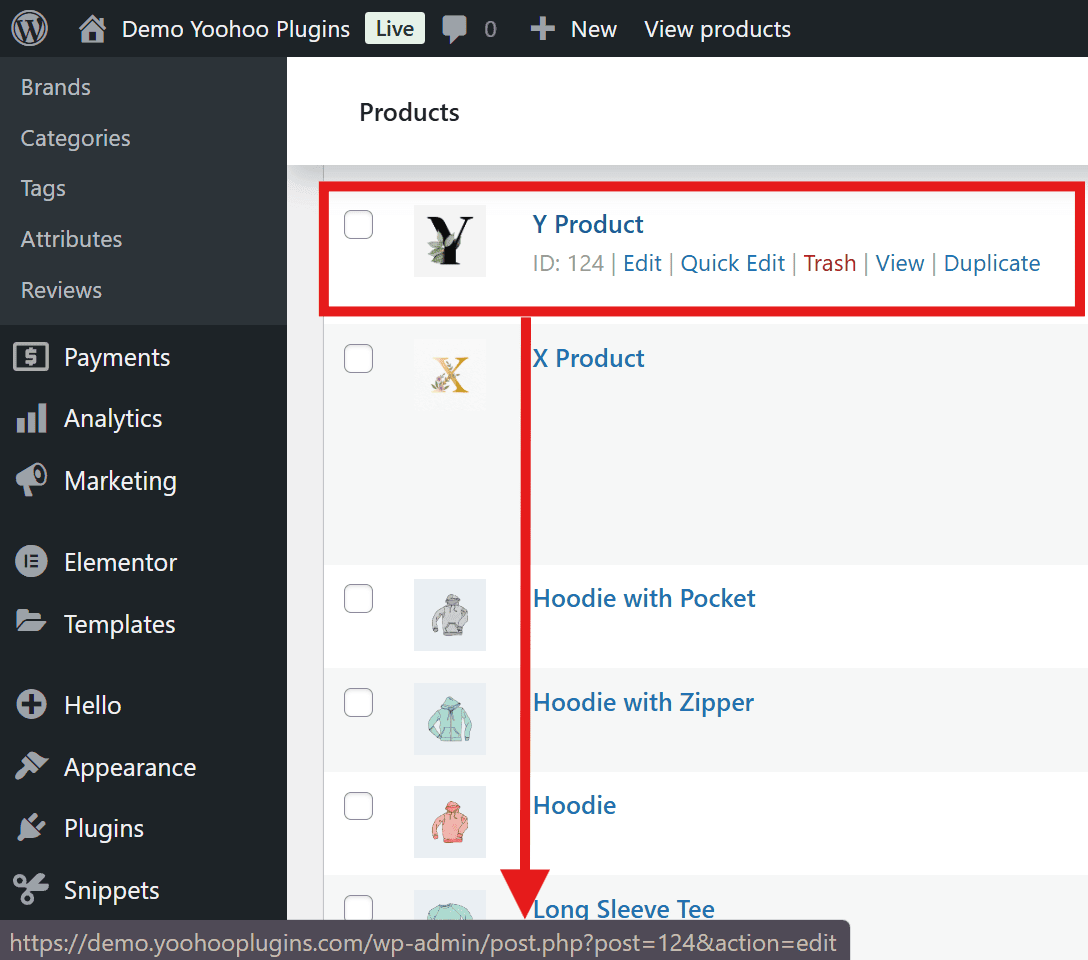The image size is (1088, 960).
Task: Open the Analytics bar chart icon
Action: 31,418
